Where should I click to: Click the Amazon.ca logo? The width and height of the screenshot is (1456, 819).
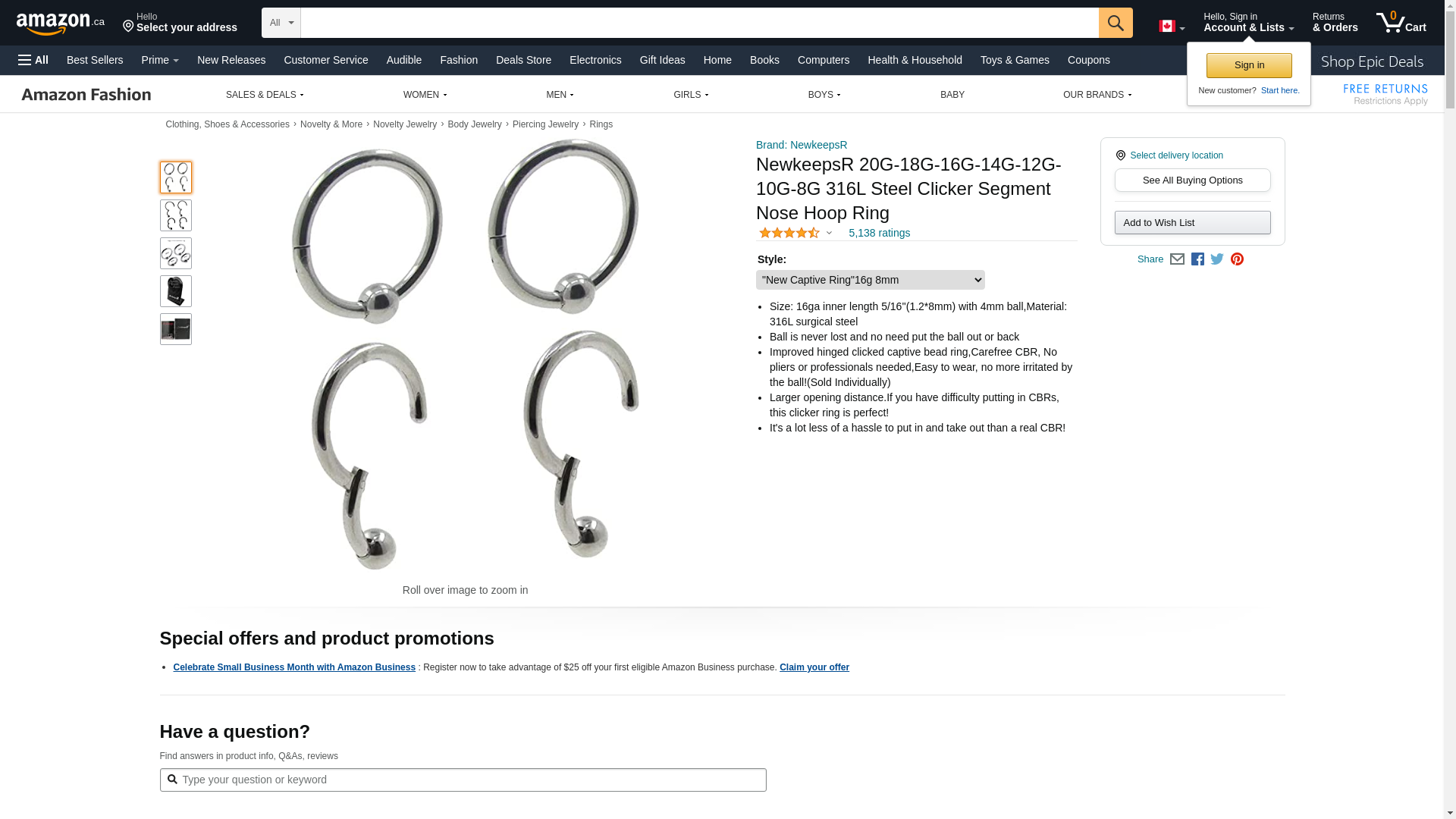pos(61,24)
